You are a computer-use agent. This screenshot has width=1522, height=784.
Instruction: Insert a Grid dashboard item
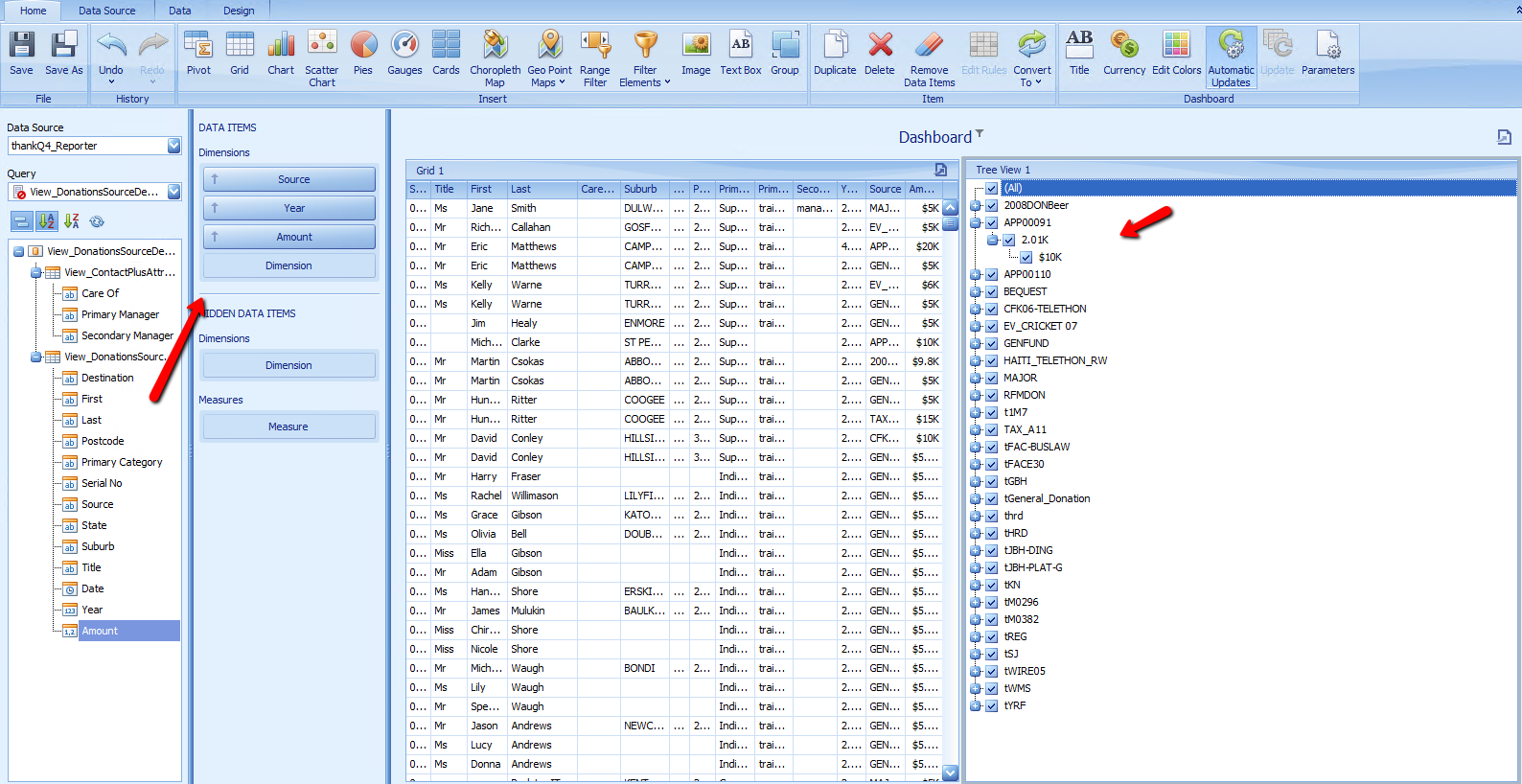240,54
